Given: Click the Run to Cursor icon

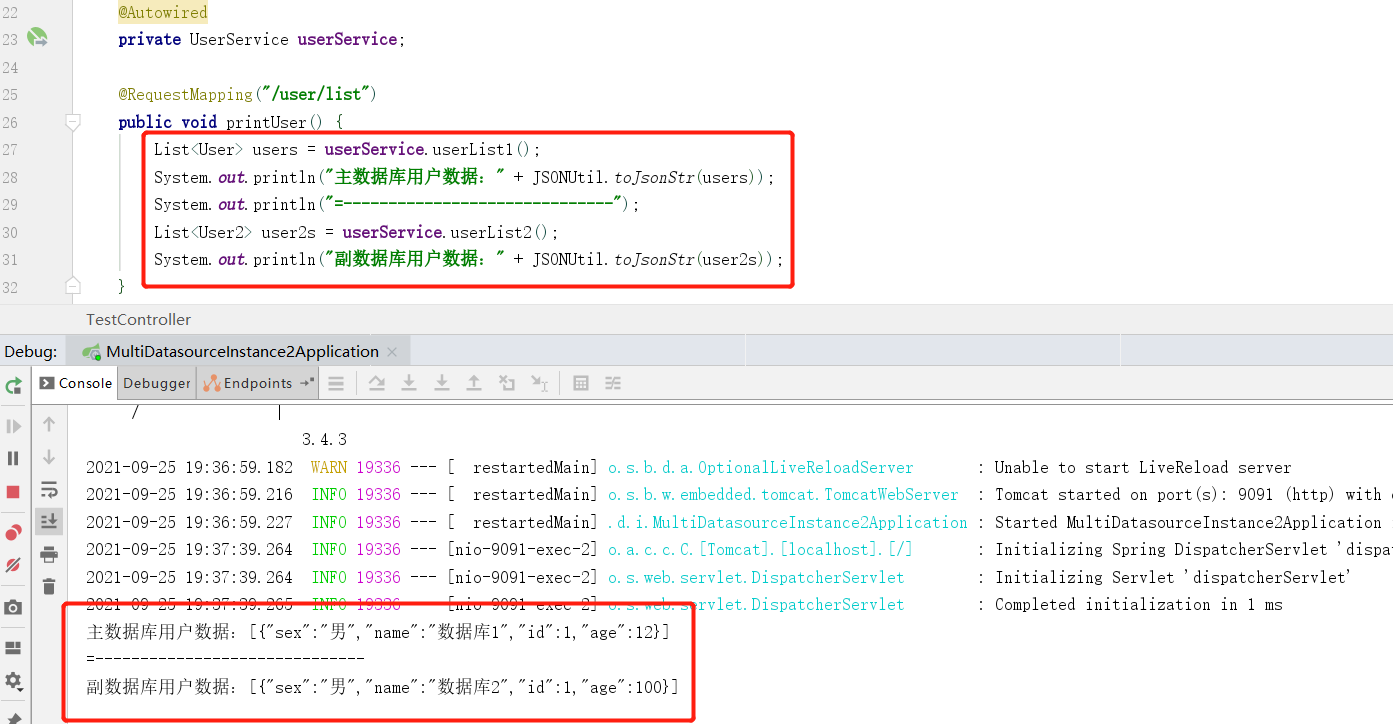Looking at the screenshot, I should click(539, 383).
